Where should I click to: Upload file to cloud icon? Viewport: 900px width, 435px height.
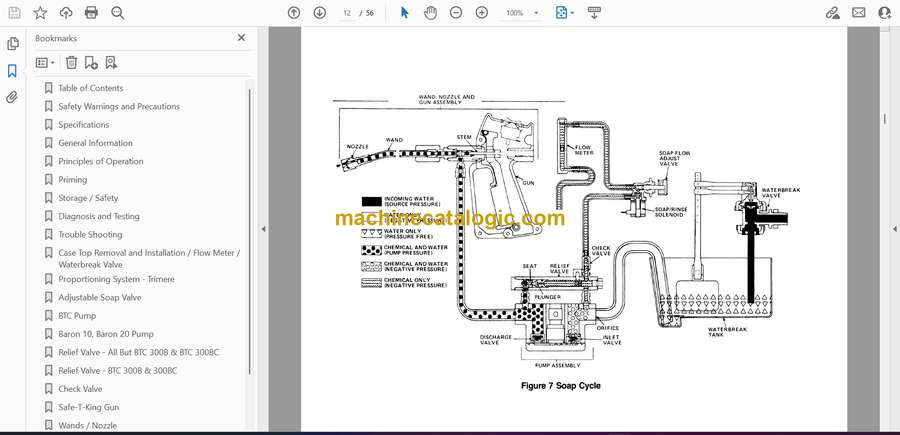coord(66,13)
